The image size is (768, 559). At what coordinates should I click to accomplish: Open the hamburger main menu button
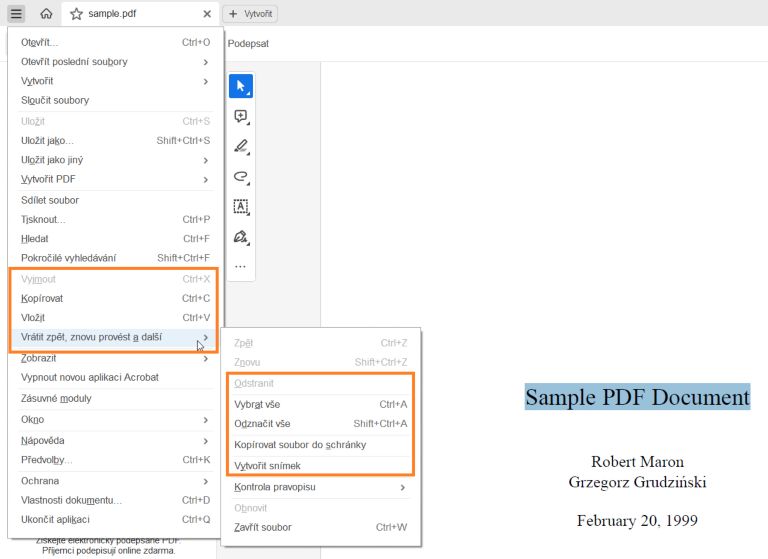16,14
